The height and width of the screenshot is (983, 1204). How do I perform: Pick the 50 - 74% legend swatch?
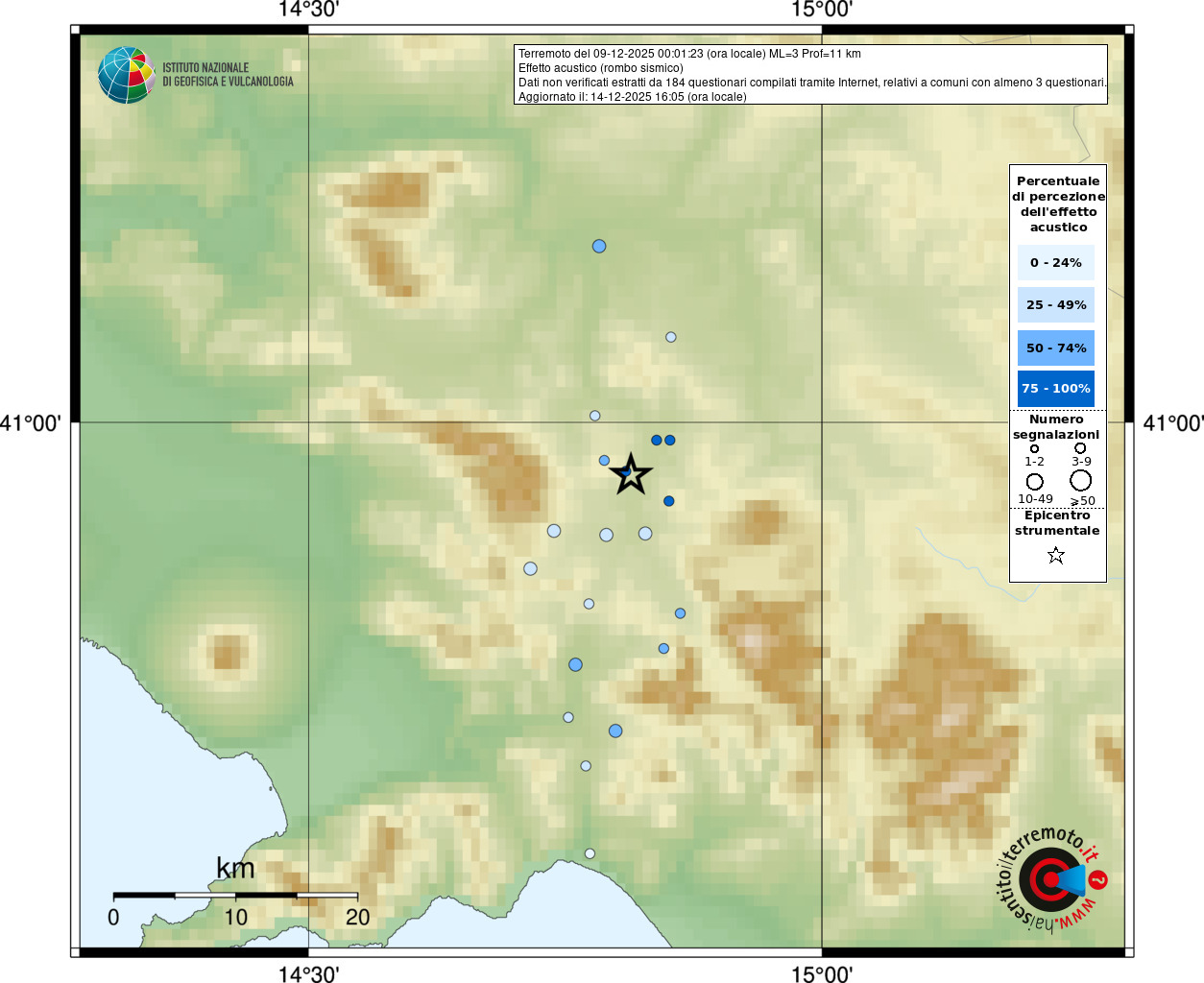coord(1056,348)
